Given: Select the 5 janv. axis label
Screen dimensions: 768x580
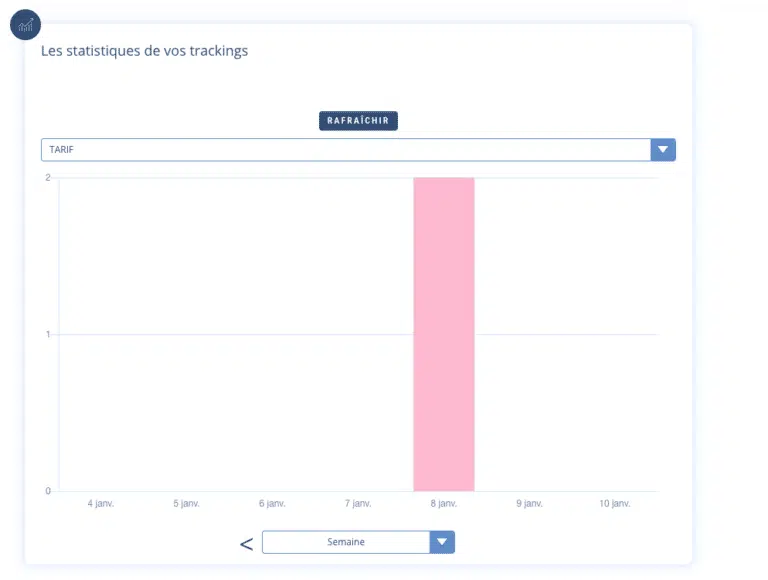Looking at the screenshot, I should 186,504.
